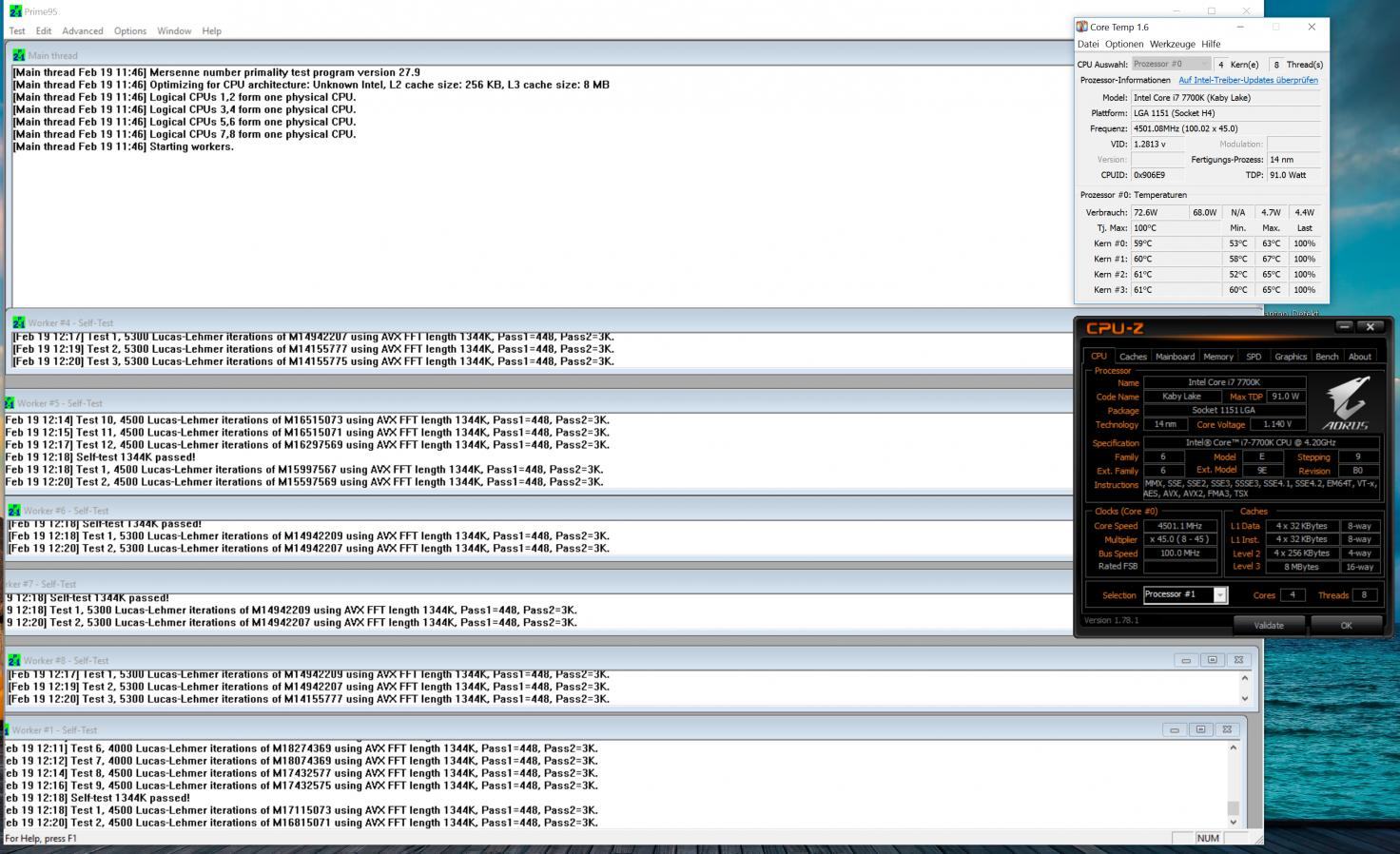The height and width of the screenshot is (854, 1400).
Task: Click the Worker #4 window icon
Action: (19, 322)
